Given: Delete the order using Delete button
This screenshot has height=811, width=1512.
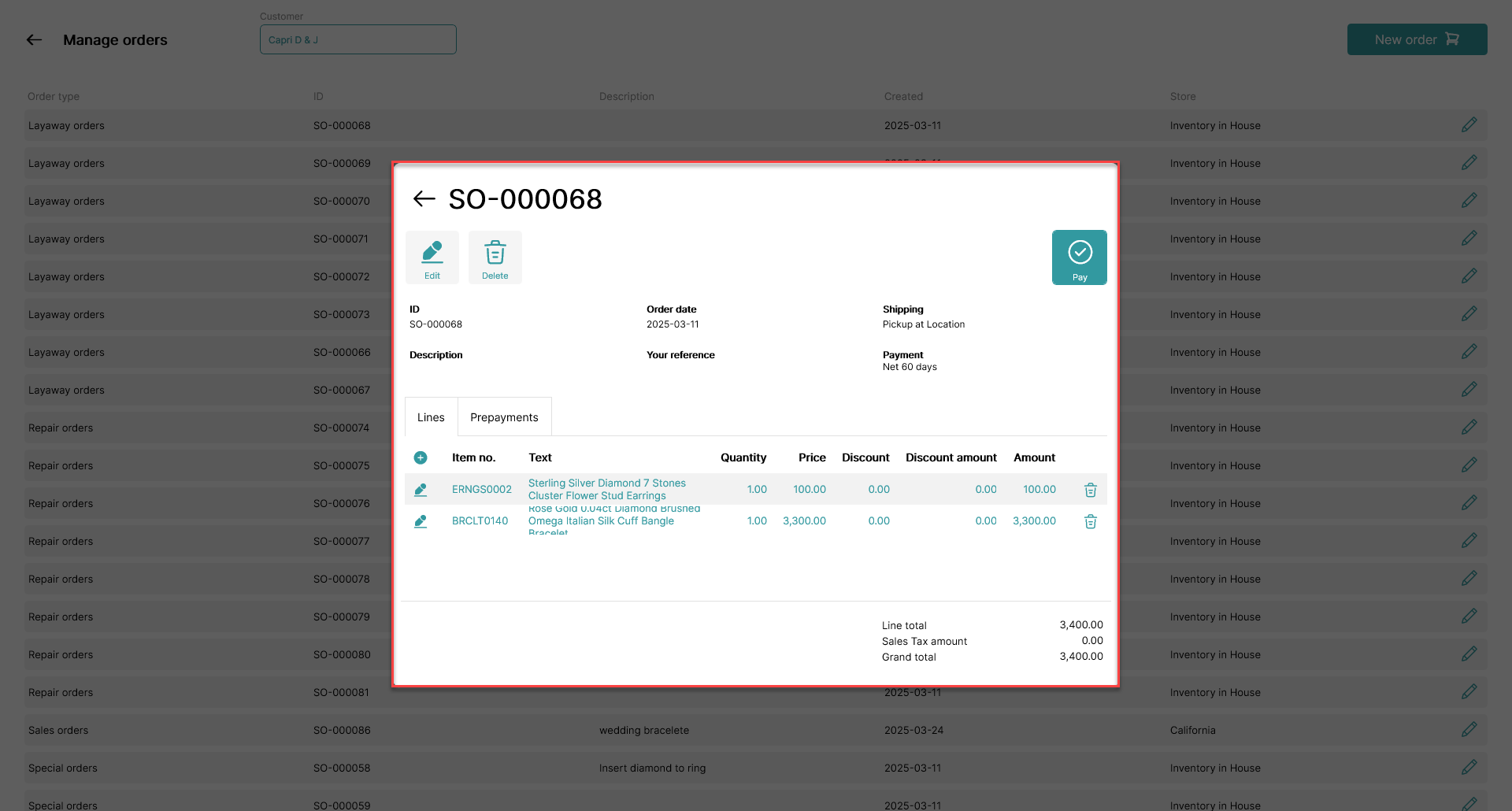Looking at the screenshot, I should click(x=495, y=257).
